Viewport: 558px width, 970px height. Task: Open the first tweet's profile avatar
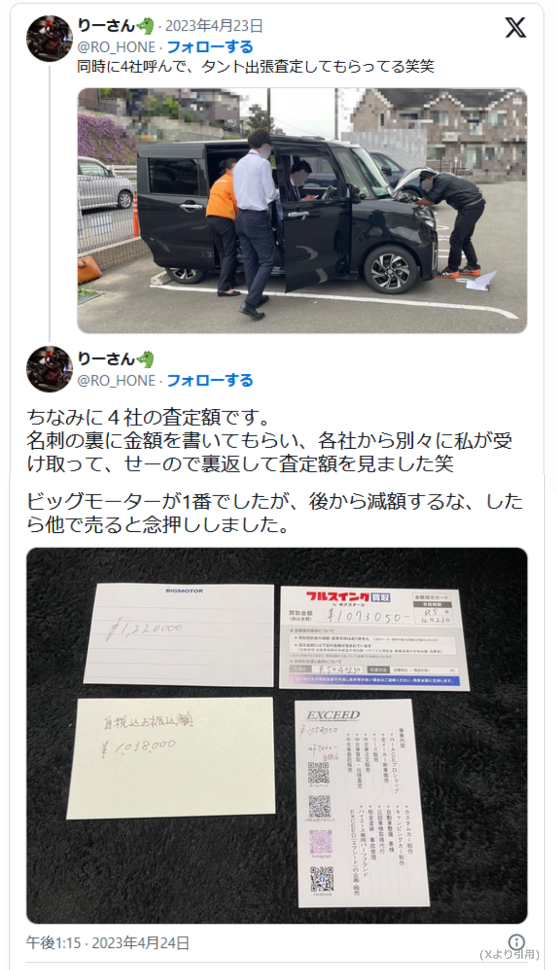click(49, 38)
